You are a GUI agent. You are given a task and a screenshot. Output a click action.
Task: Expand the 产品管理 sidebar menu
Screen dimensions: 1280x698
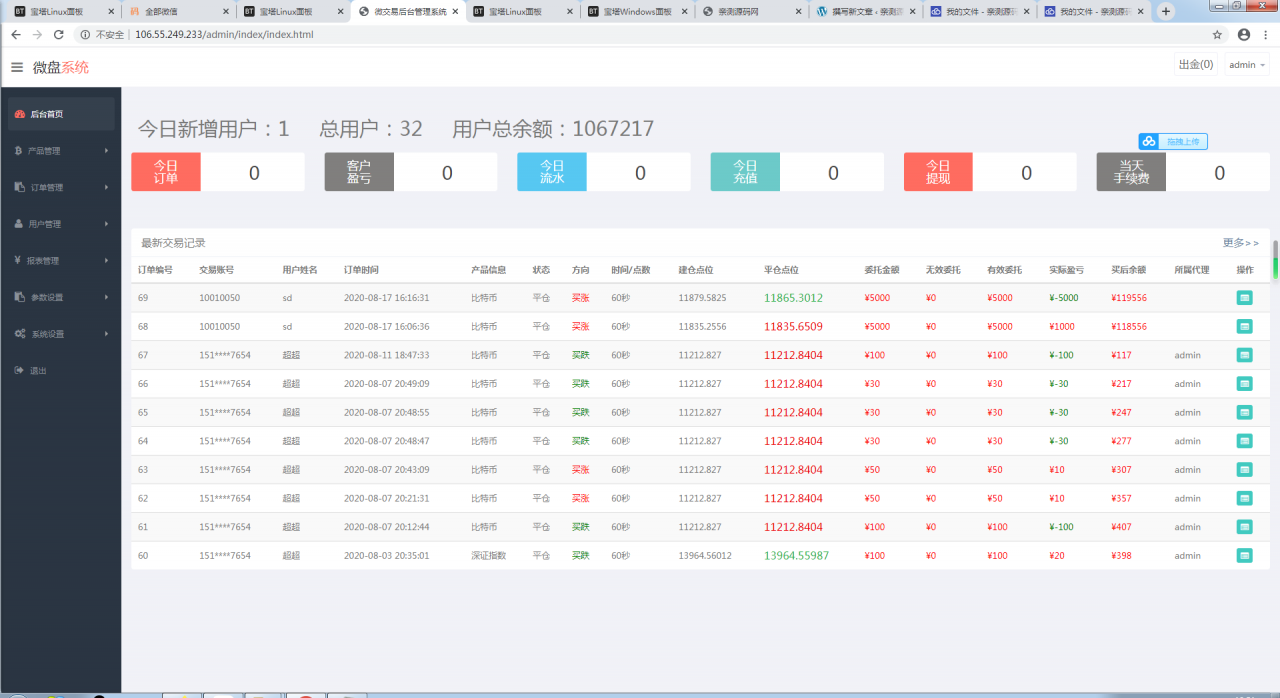61,151
